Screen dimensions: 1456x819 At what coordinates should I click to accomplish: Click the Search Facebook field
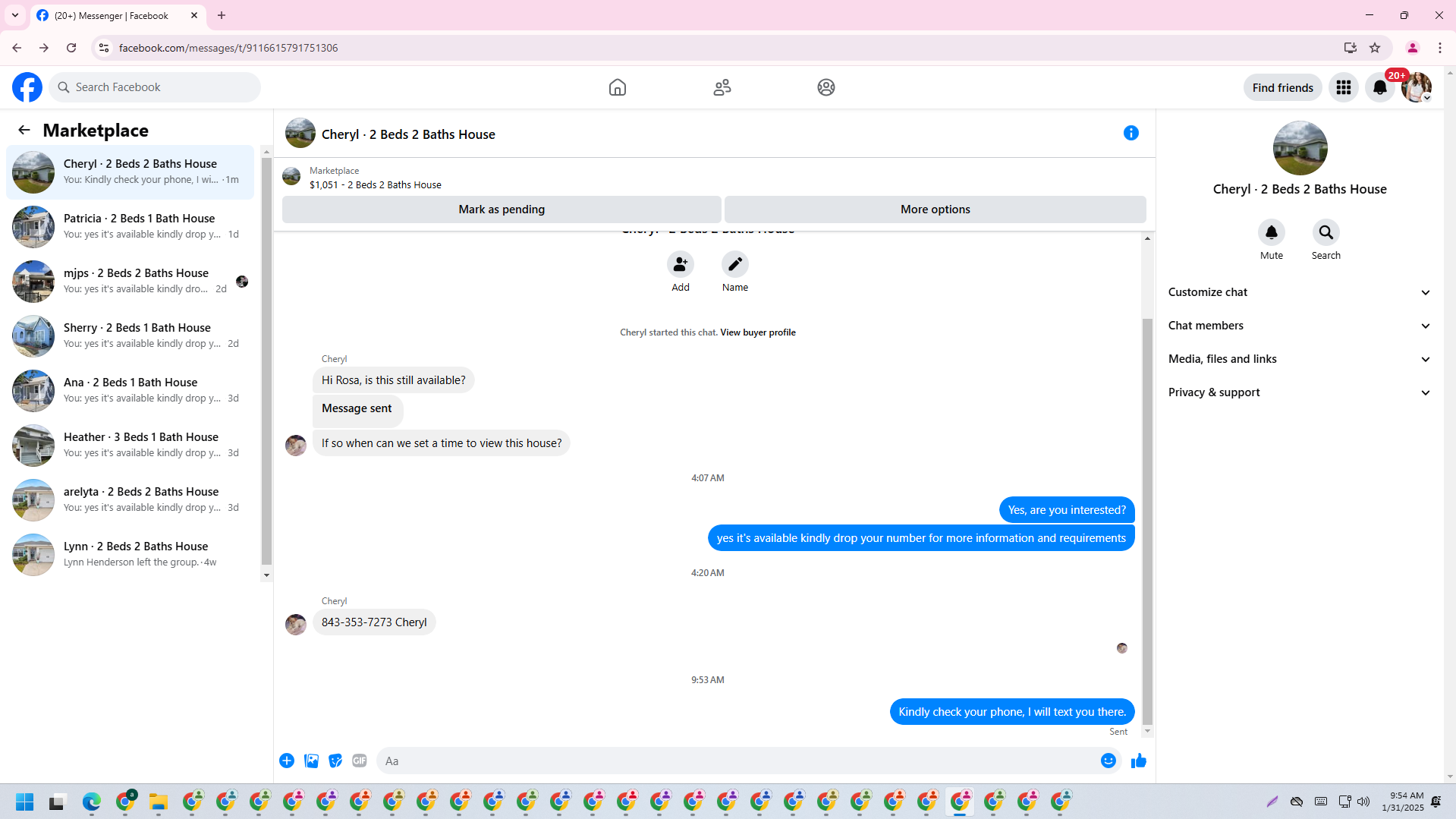coord(155,87)
